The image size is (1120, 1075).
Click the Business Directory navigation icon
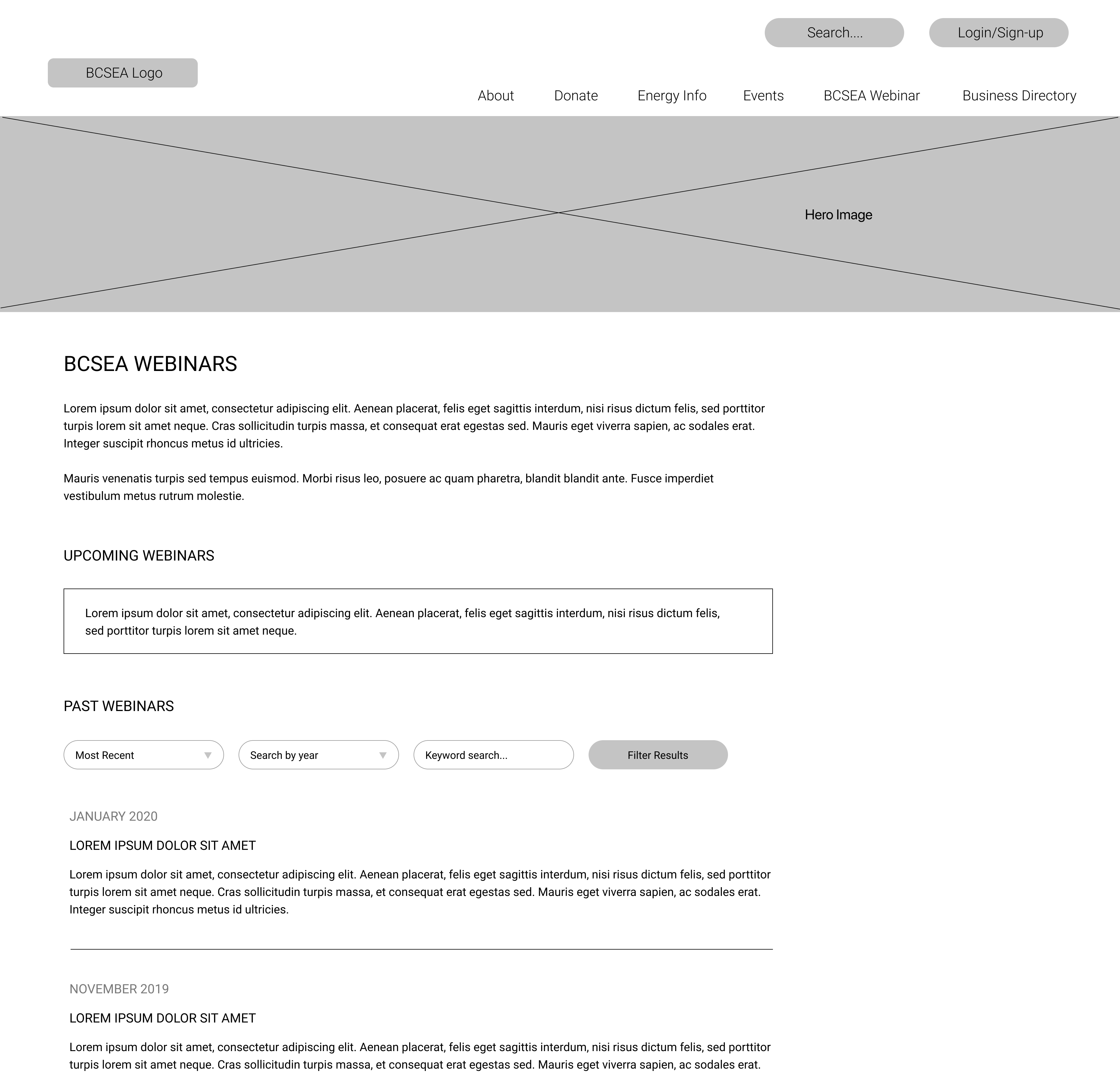pyautogui.click(x=1019, y=95)
